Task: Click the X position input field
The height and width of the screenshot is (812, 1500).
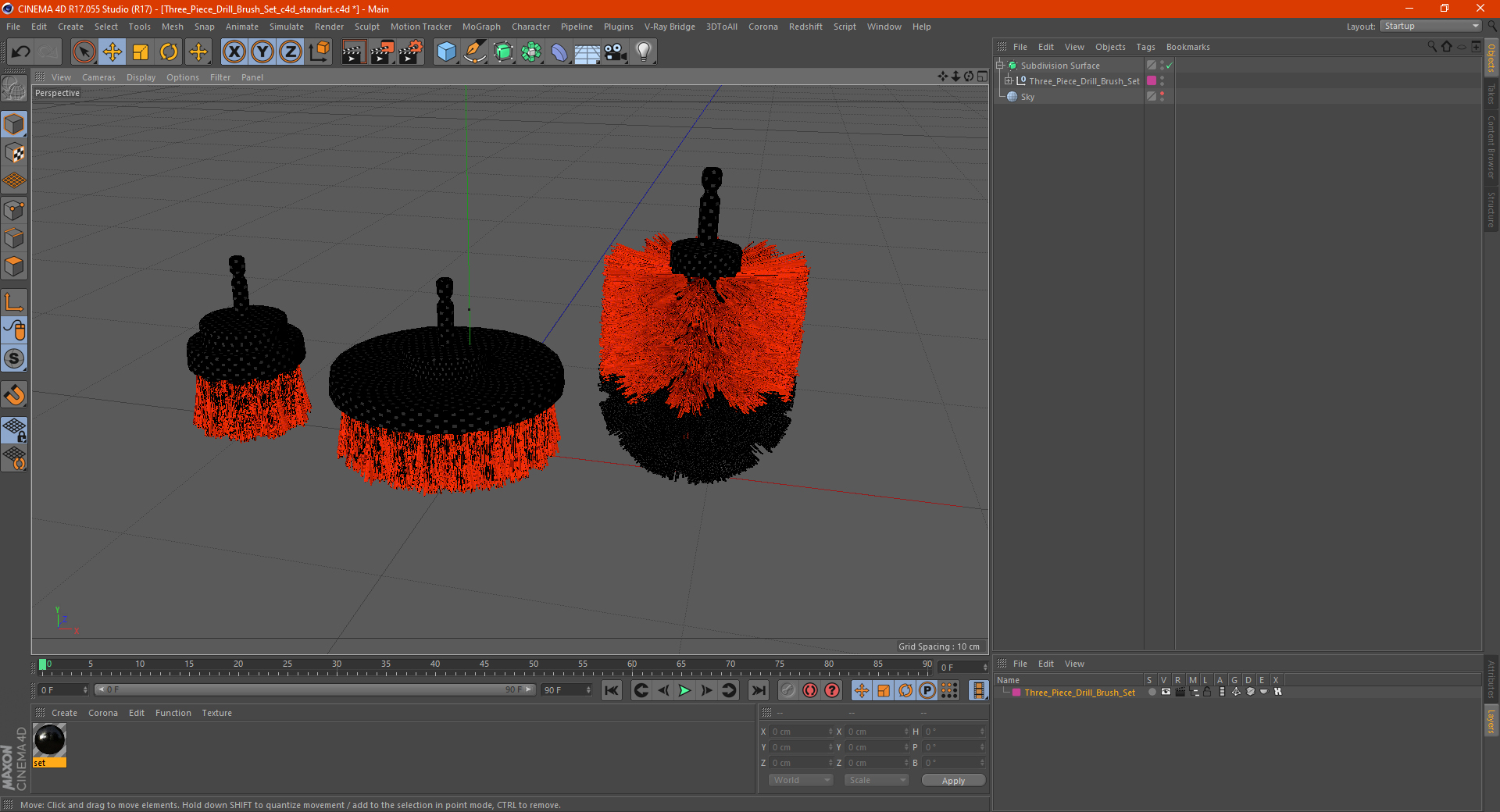Action: point(800,732)
